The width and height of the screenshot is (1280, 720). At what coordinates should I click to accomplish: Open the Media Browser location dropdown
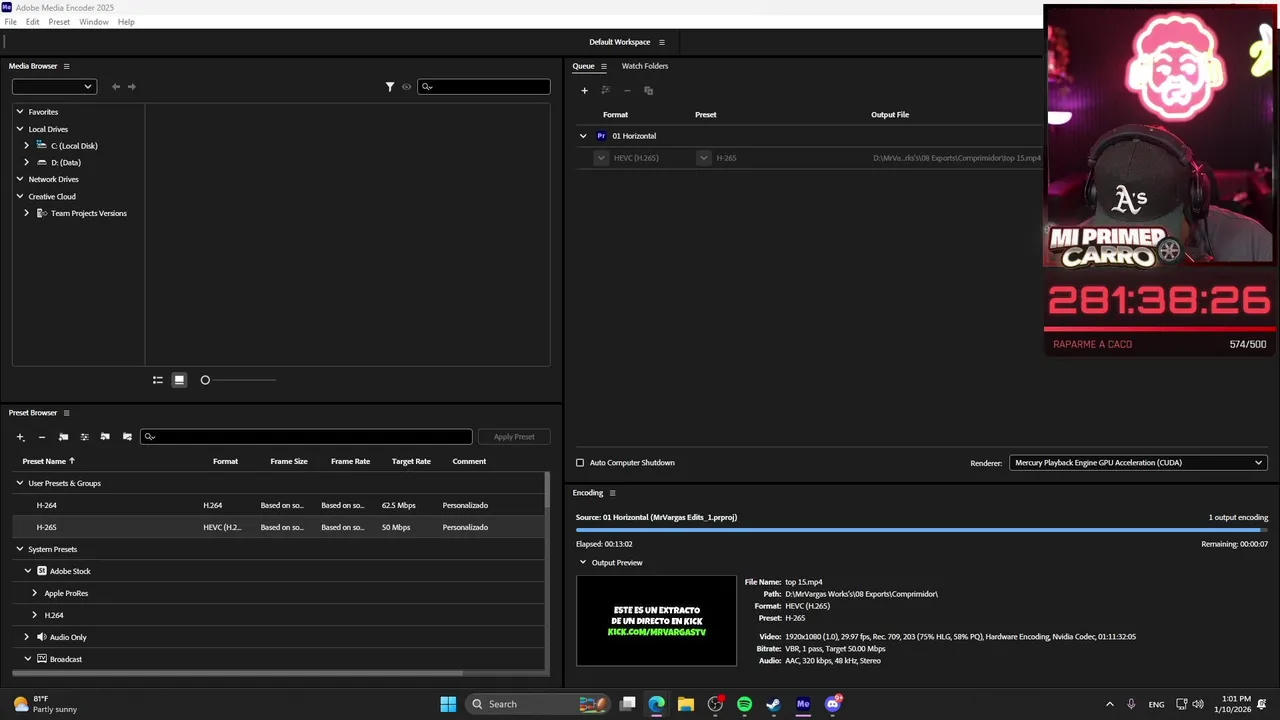click(x=54, y=87)
